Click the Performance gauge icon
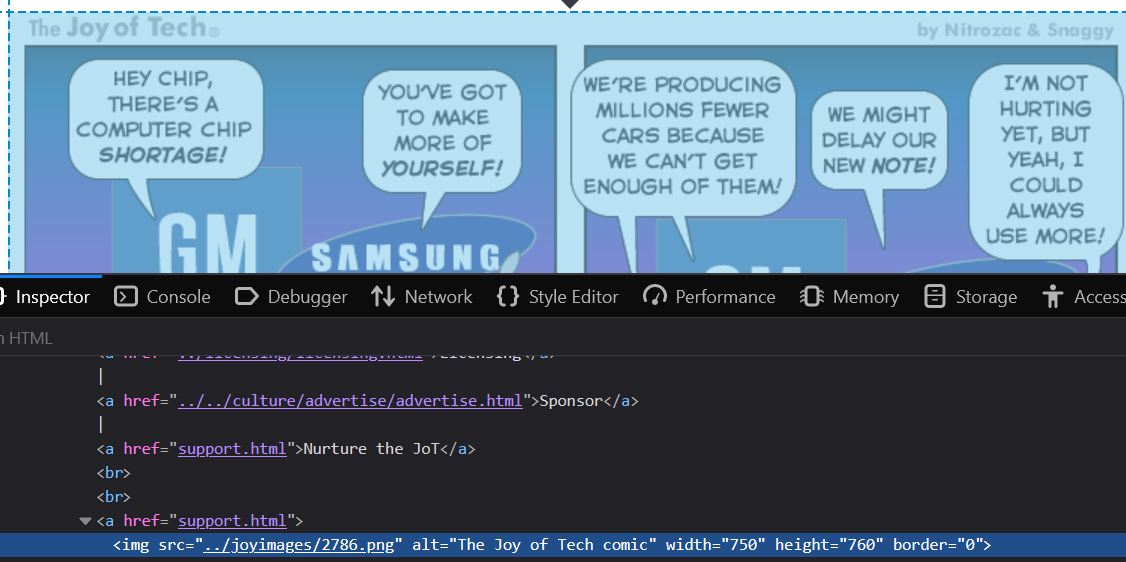The image size is (1126, 562). 655,296
